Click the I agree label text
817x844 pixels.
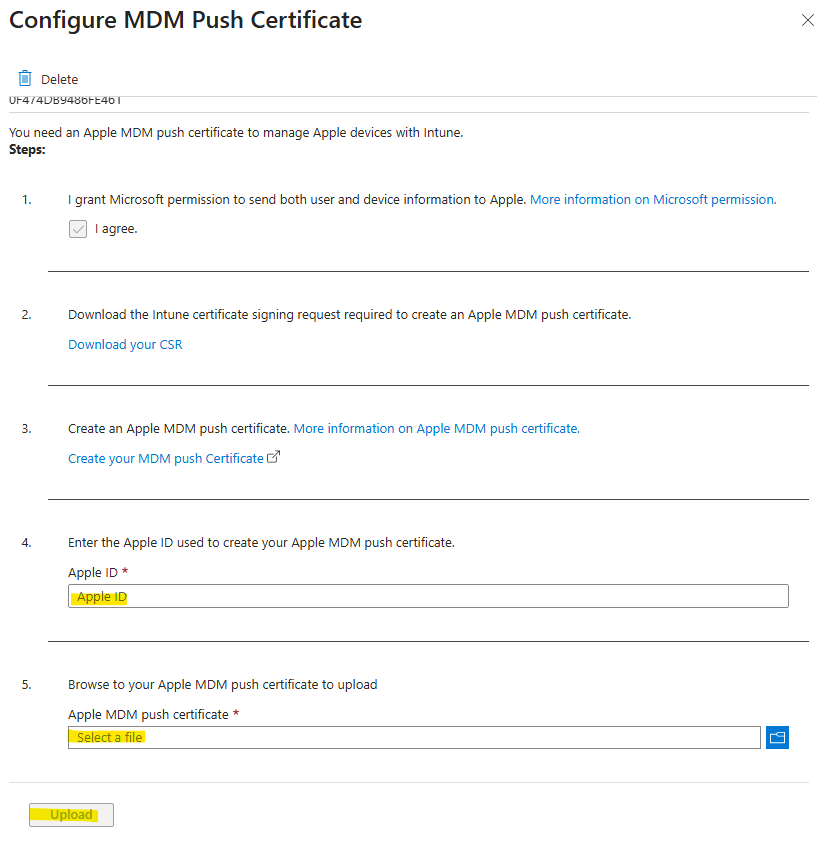pos(116,229)
